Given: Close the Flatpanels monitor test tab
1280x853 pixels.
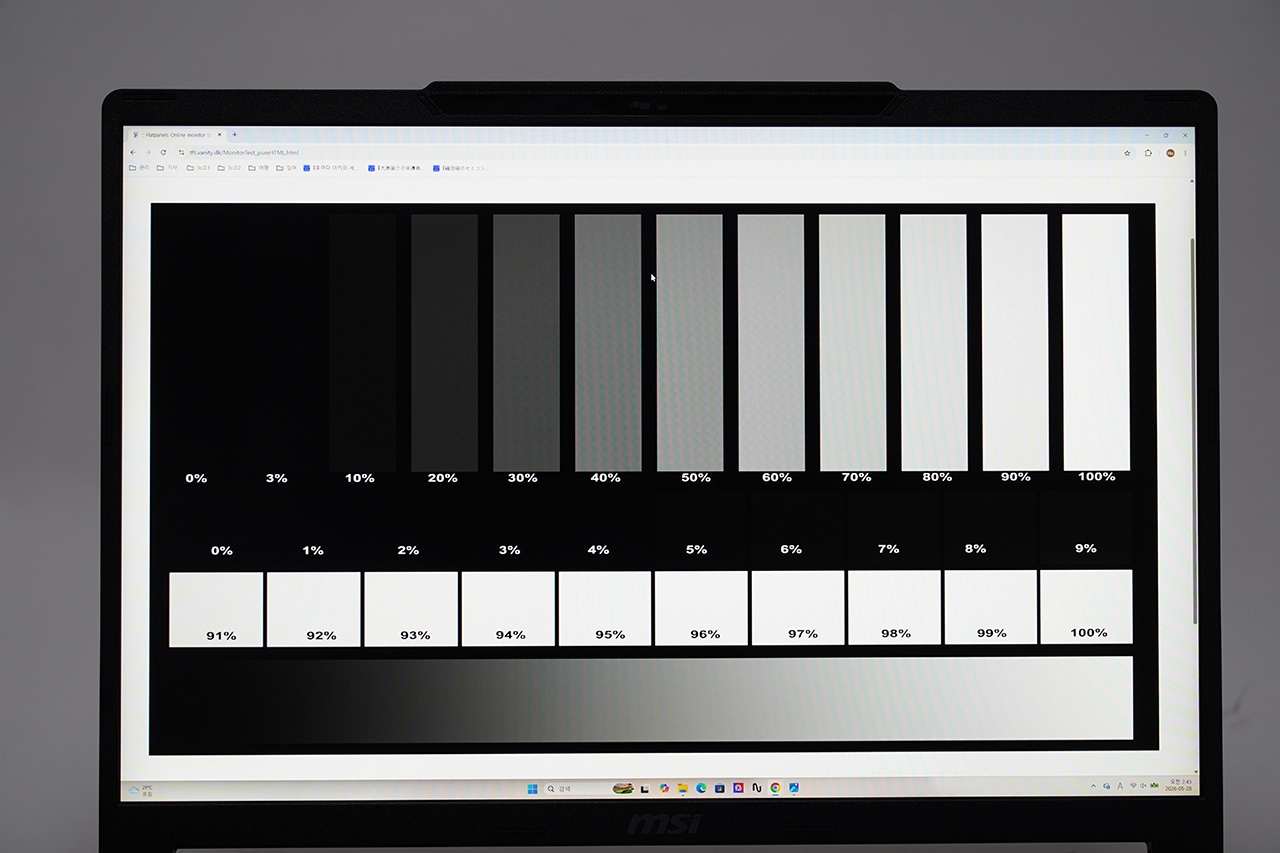Looking at the screenshot, I should click(219, 134).
